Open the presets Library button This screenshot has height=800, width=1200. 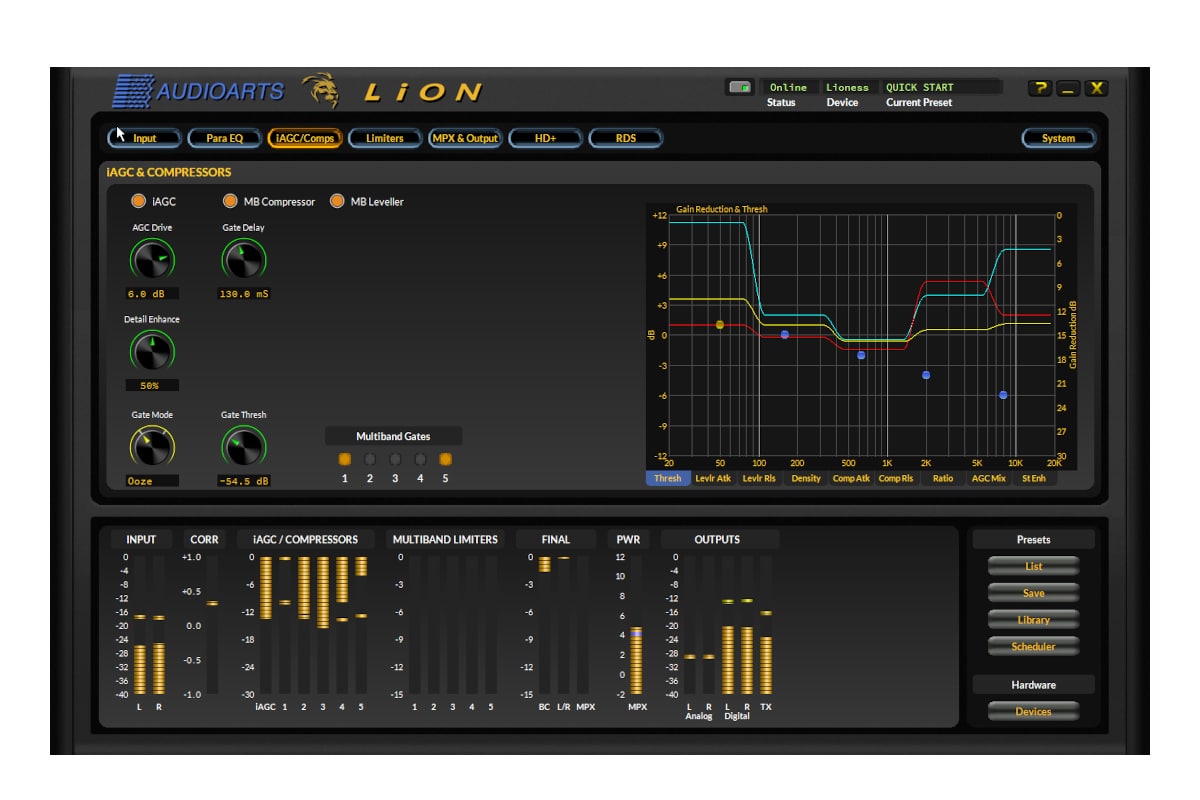[1033, 620]
